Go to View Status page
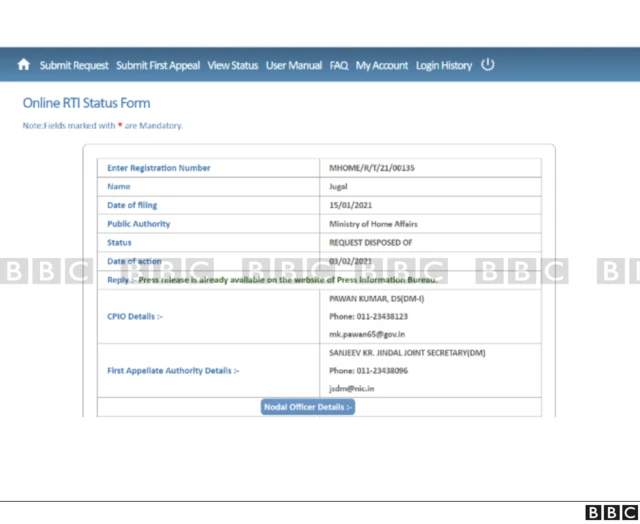This screenshot has height=524, width=640. (233, 66)
